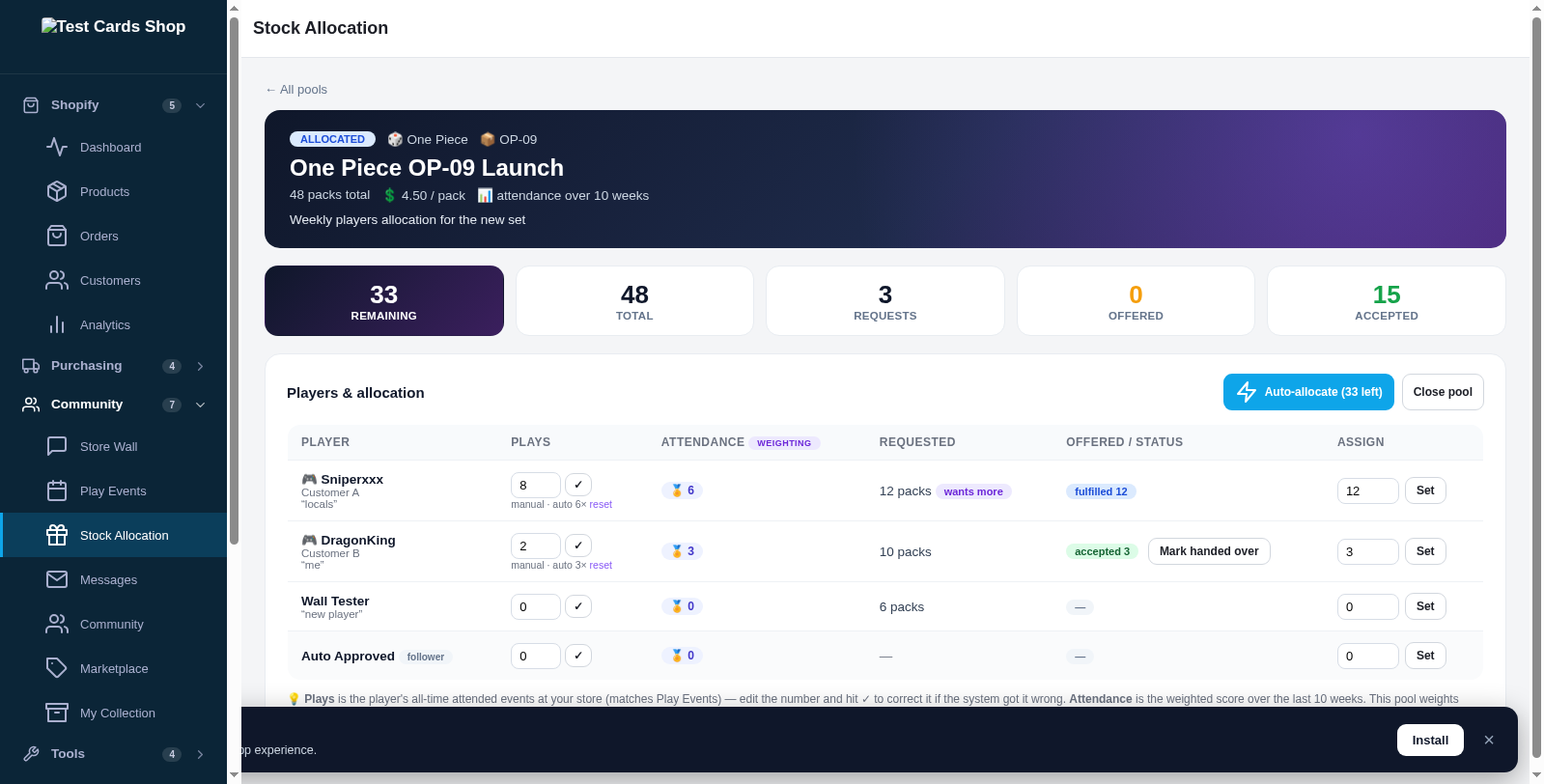Click the Store Wall chat bubble icon
The height and width of the screenshot is (784, 1544).
click(x=57, y=446)
